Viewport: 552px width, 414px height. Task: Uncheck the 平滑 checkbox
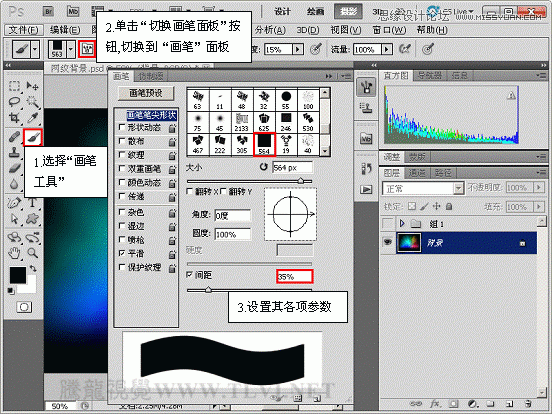point(122,253)
